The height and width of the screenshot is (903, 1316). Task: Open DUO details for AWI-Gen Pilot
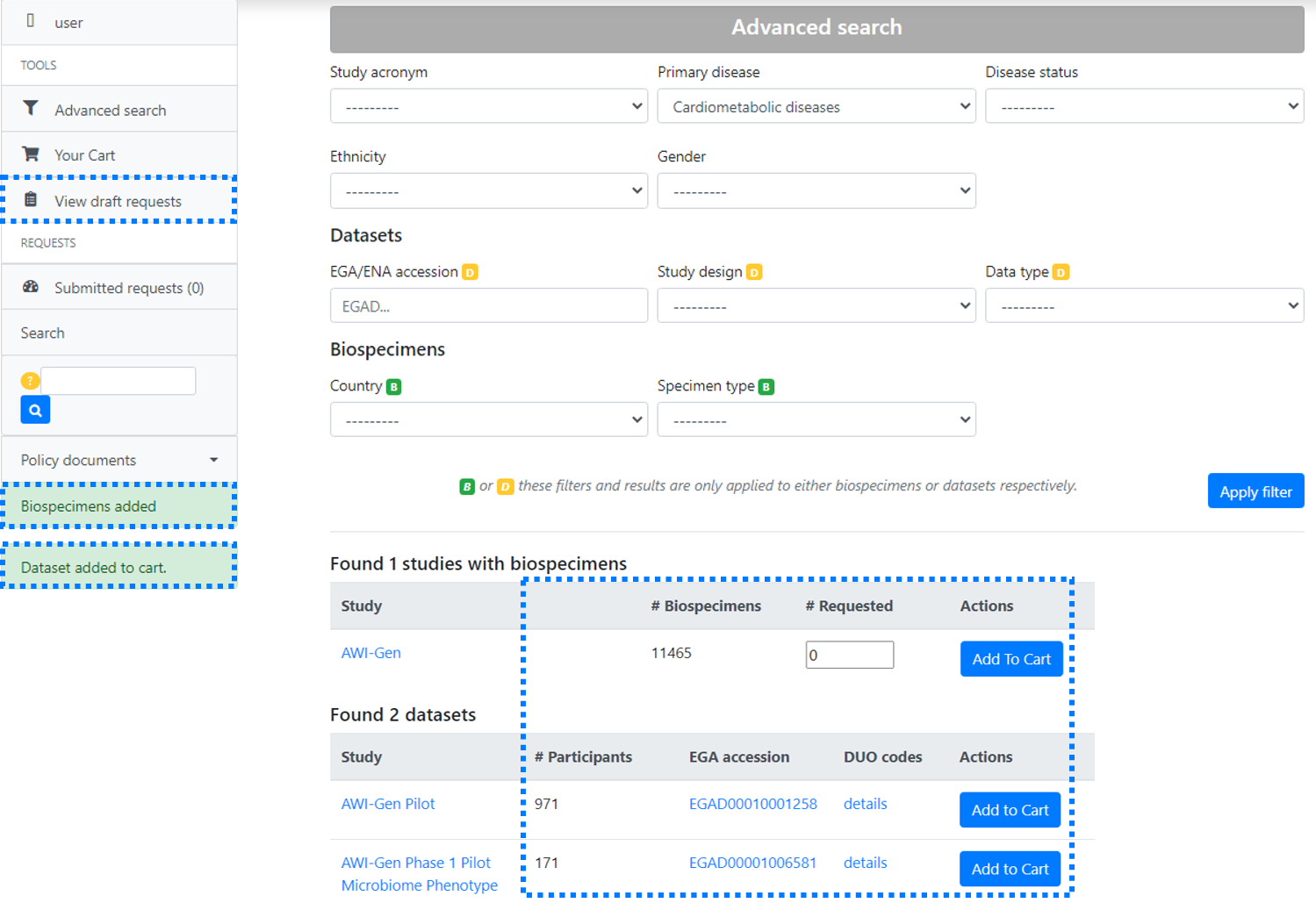pos(865,804)
